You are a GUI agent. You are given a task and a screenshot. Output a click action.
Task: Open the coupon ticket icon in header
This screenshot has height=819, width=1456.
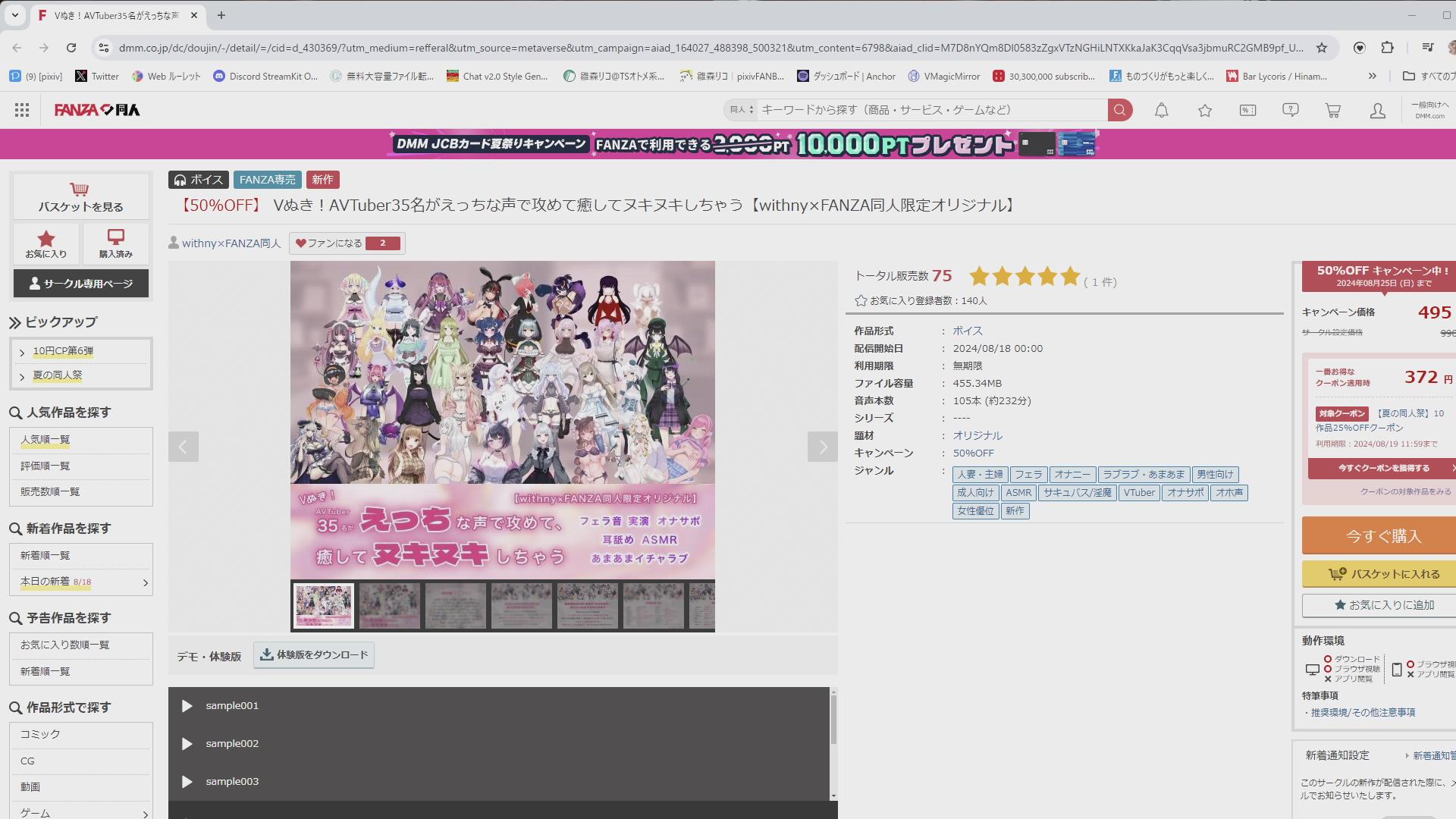click(1247, 111)
